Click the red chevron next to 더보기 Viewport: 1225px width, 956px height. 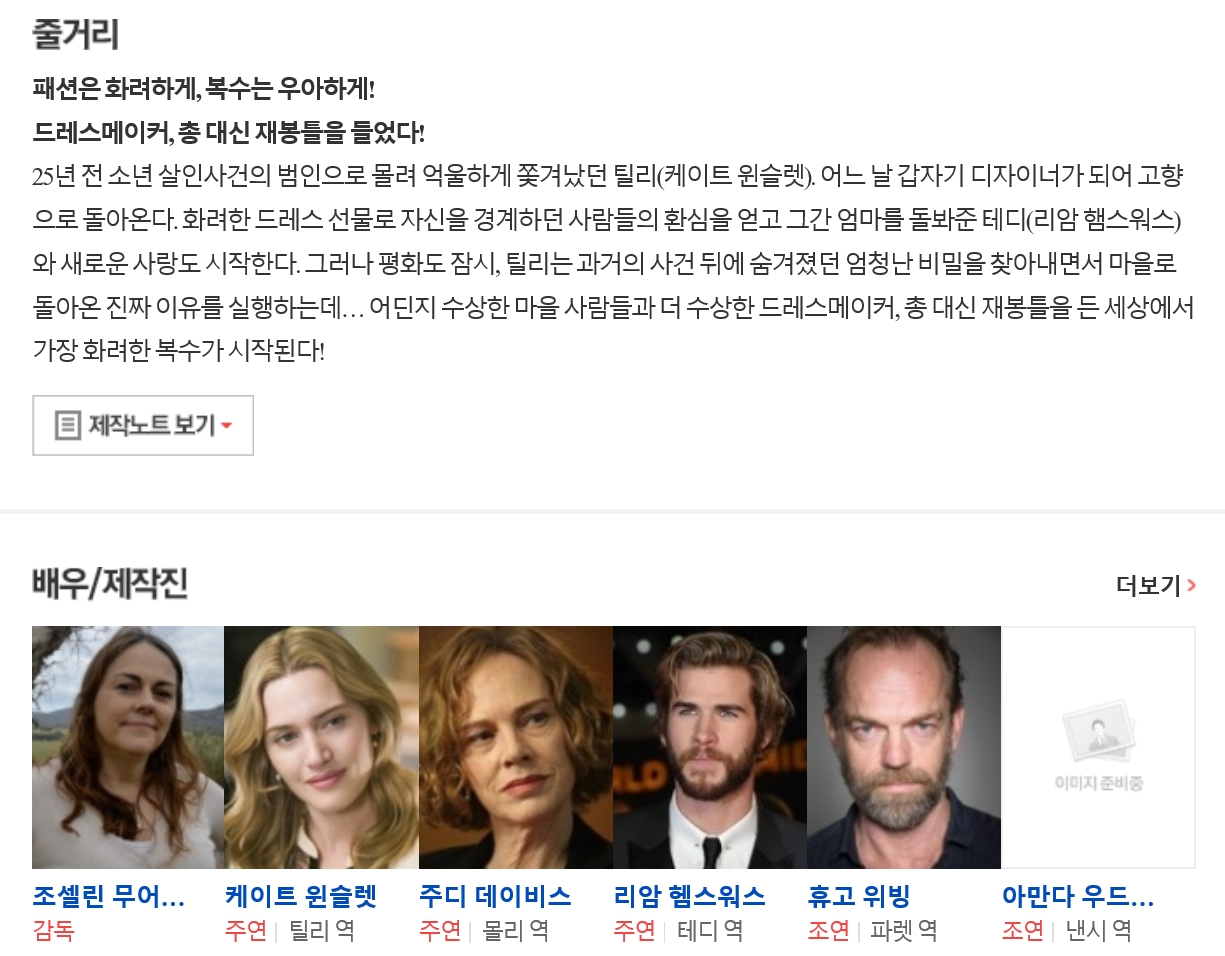coord(1191,586)
